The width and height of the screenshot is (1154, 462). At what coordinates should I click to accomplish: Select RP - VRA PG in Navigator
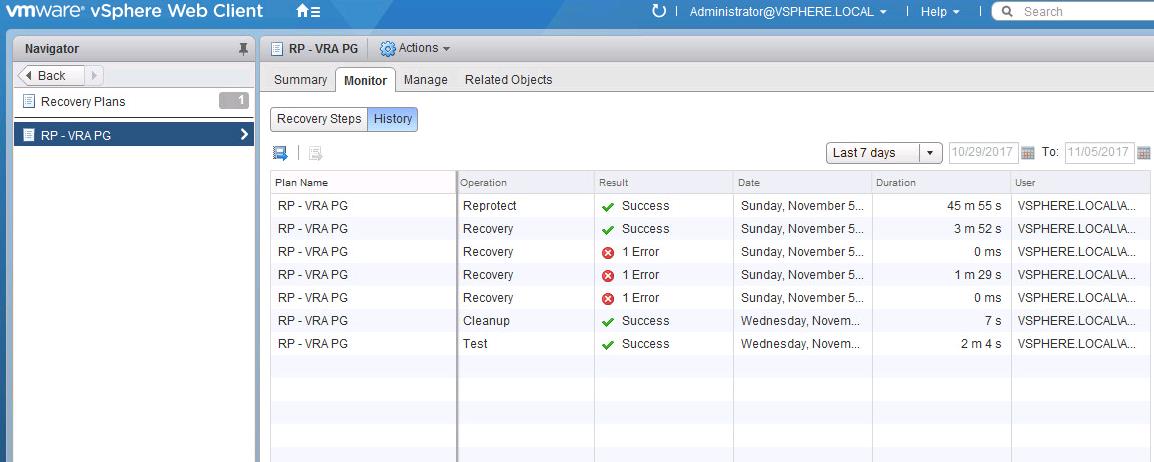pos(134,135)
